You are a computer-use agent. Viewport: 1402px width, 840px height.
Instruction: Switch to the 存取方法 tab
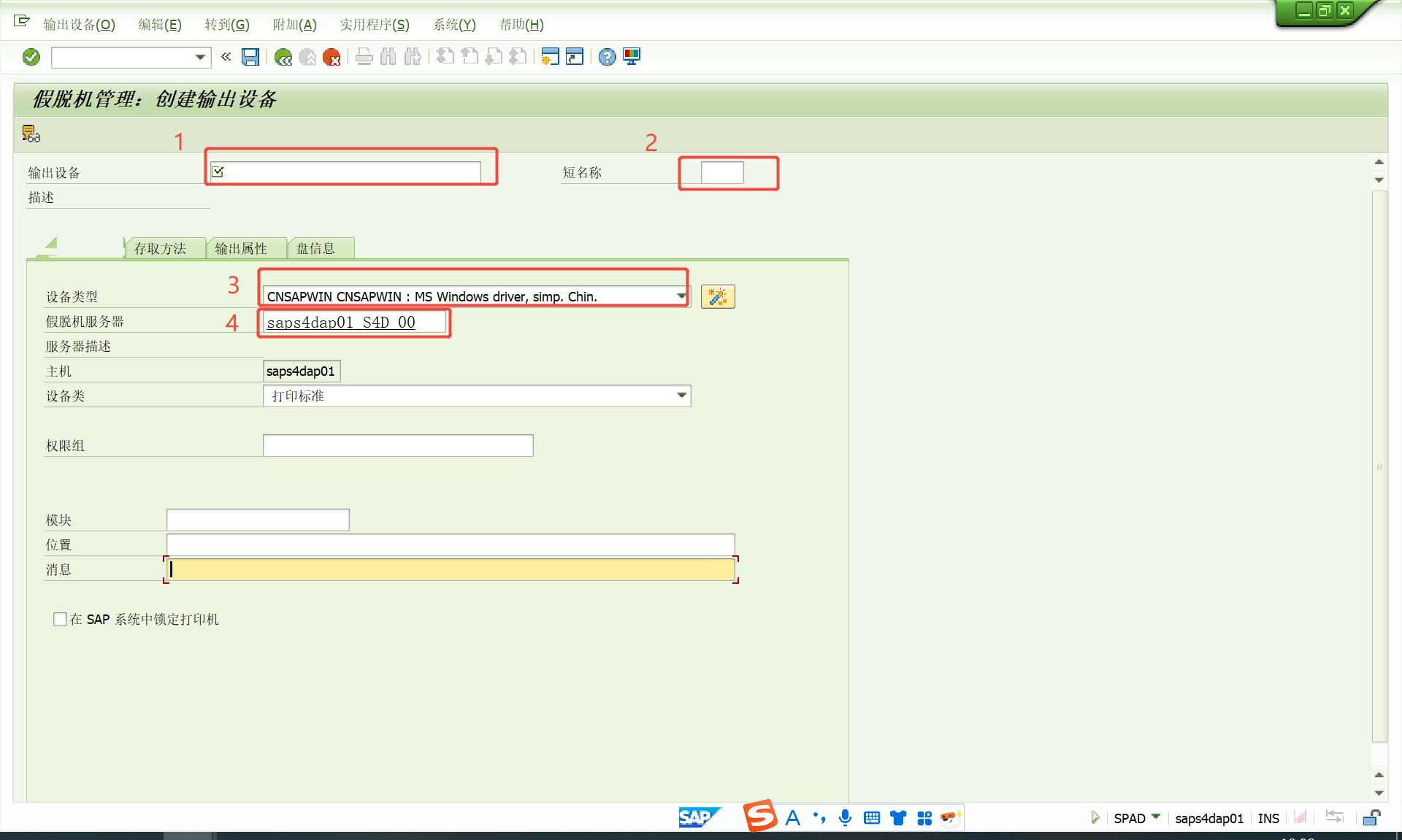pyautogui.click(x=160, y=248)
